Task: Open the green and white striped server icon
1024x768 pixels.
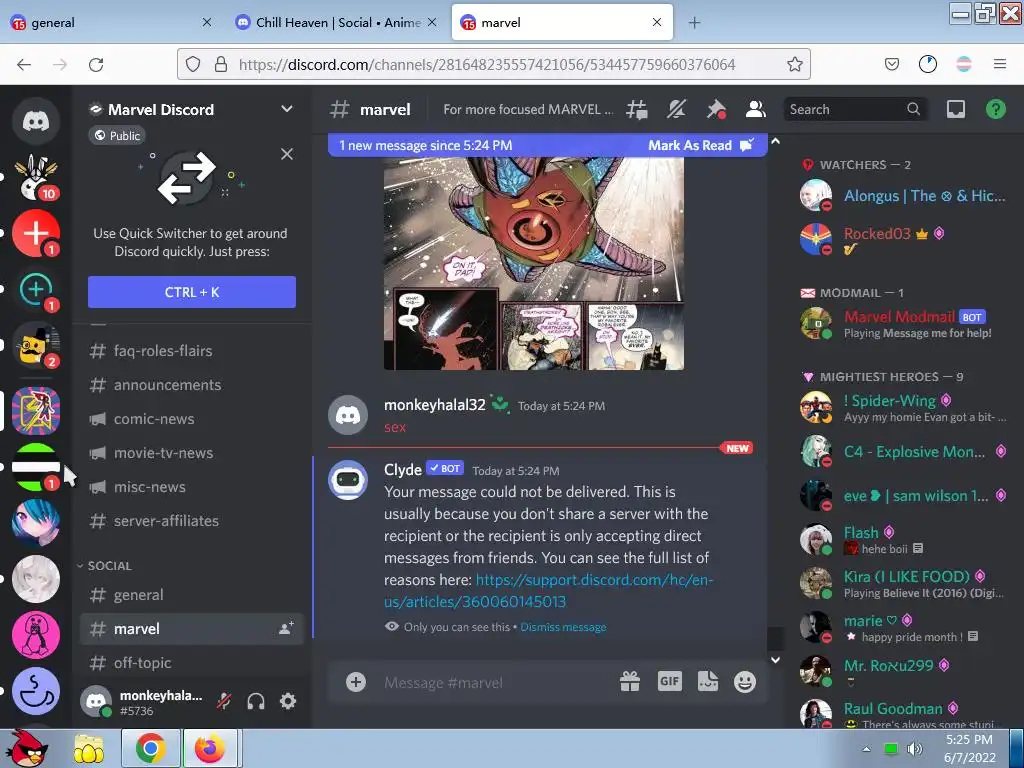Action: point(36,466)
